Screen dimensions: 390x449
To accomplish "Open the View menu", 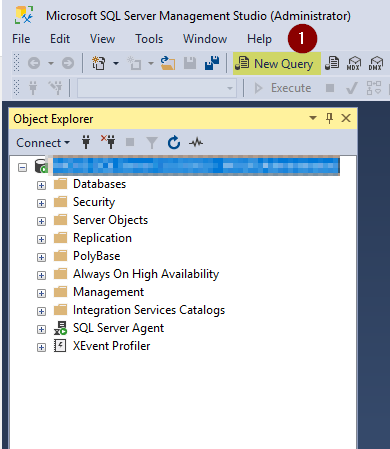I will coord(102,39).
